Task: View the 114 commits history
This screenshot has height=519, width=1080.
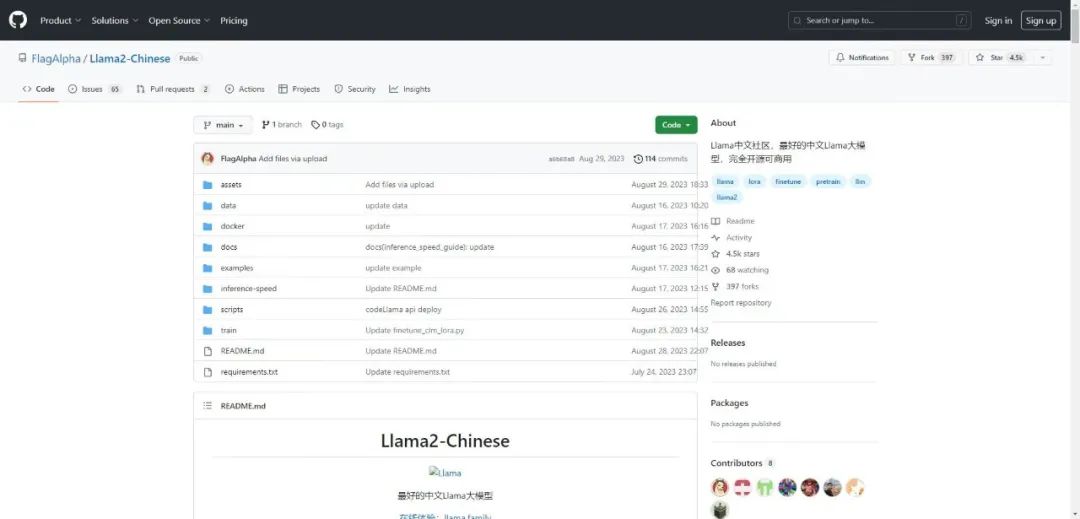Action: (660, 158)
